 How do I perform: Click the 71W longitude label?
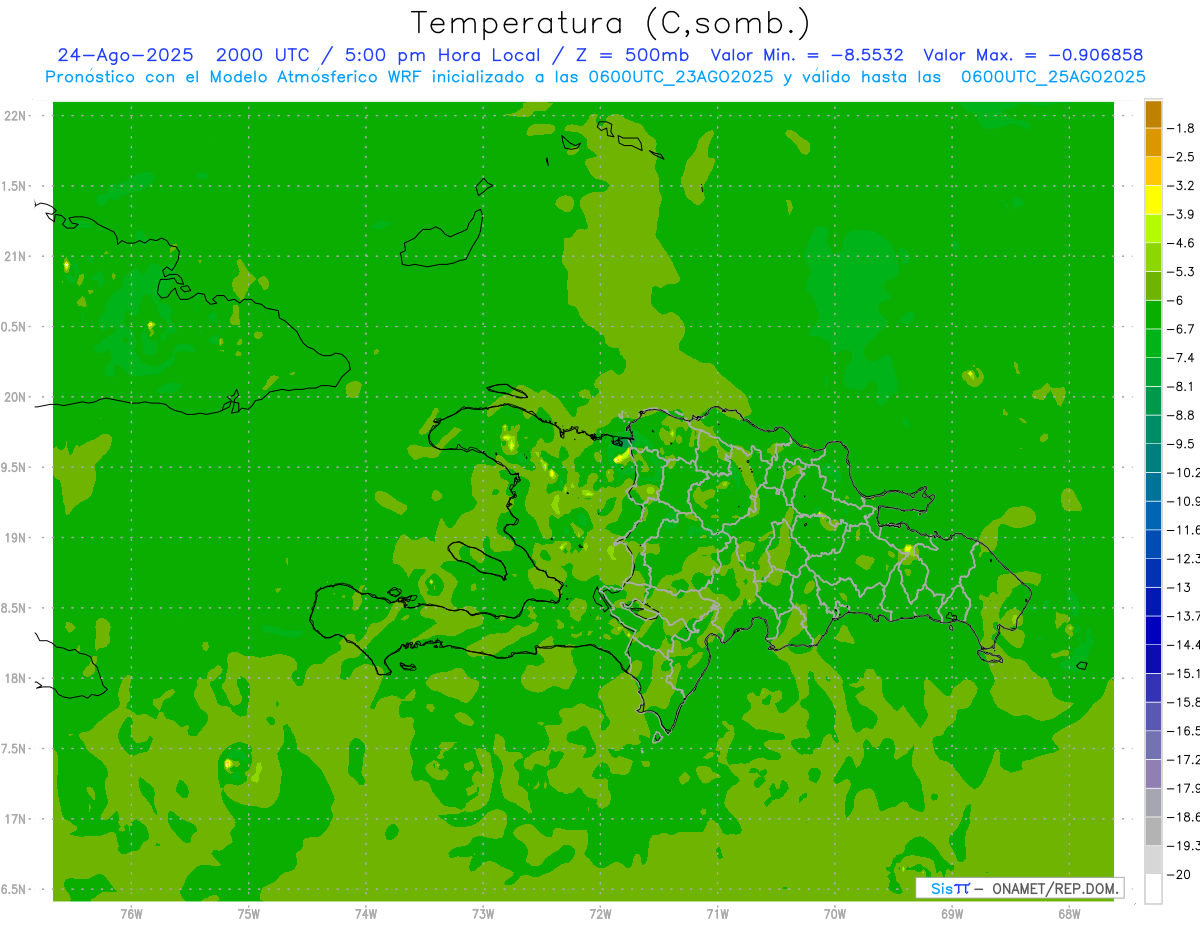[717, 914]
